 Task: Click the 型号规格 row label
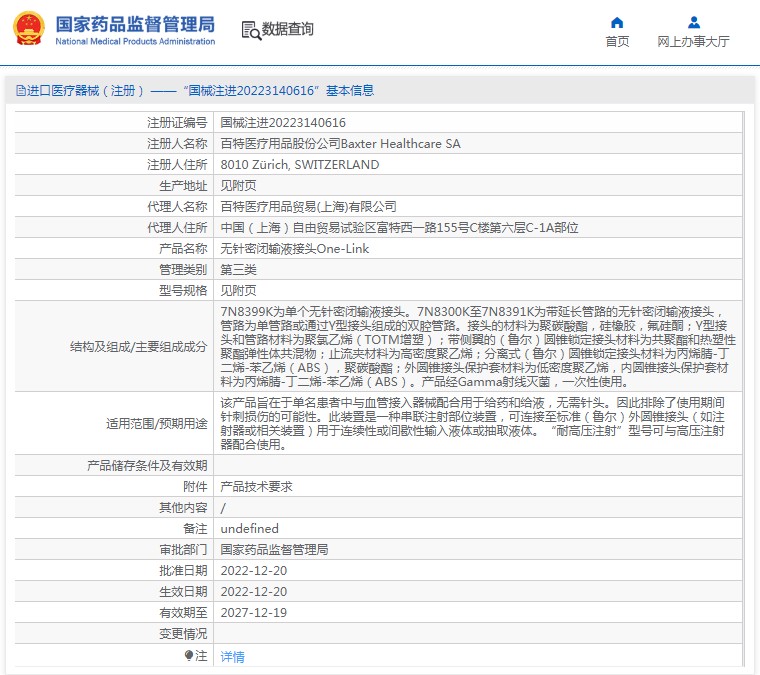[183, 291]
